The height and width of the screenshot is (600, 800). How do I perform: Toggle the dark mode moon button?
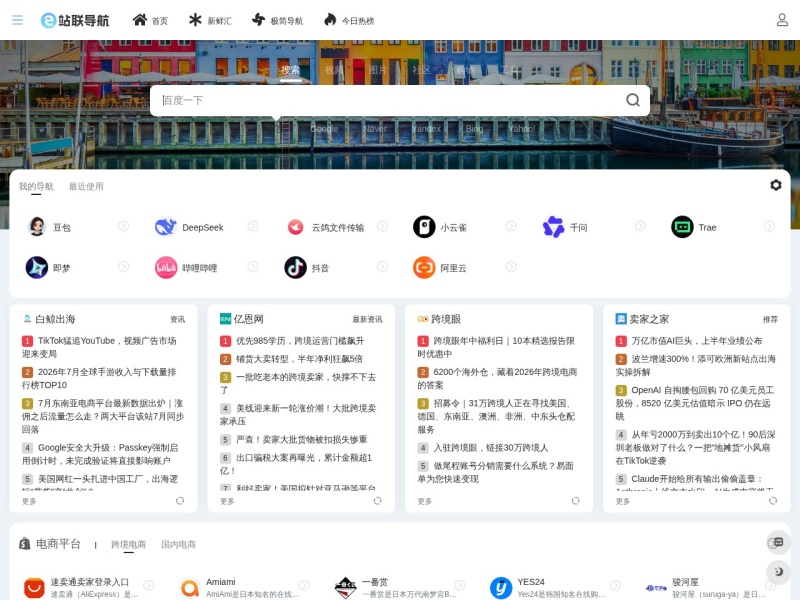pyautogui.click(x=778, y=571)
